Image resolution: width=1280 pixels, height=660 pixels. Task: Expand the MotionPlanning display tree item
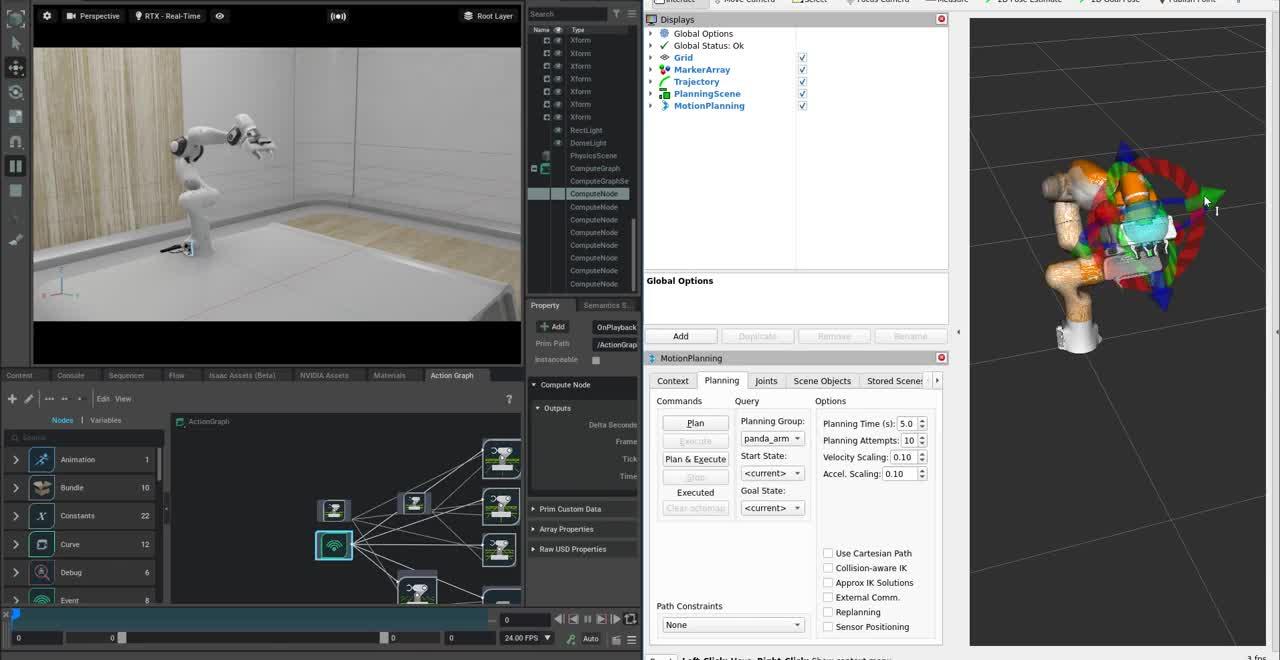click(x=651, y=106)
